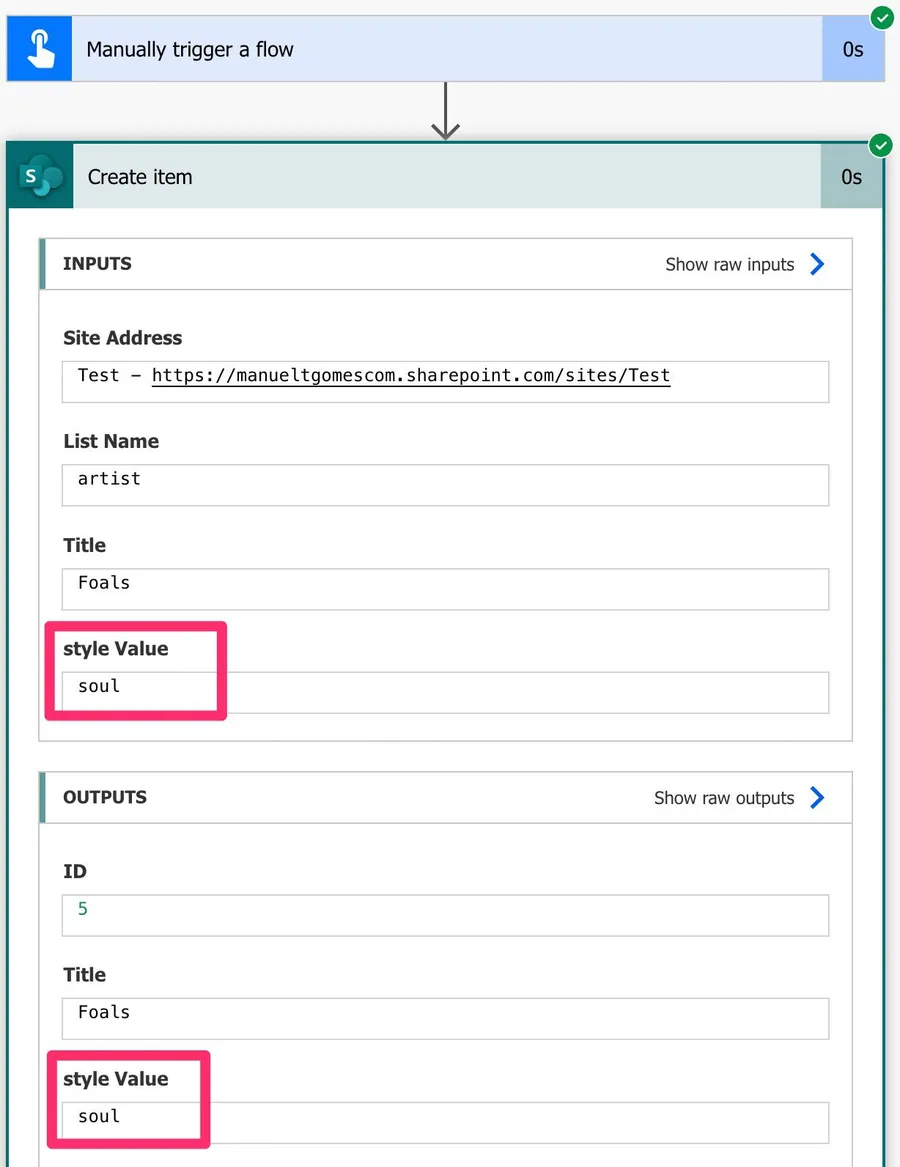Click the green checkmark on the trigger step
This screenshot has height=1167, width=900.
881,18
